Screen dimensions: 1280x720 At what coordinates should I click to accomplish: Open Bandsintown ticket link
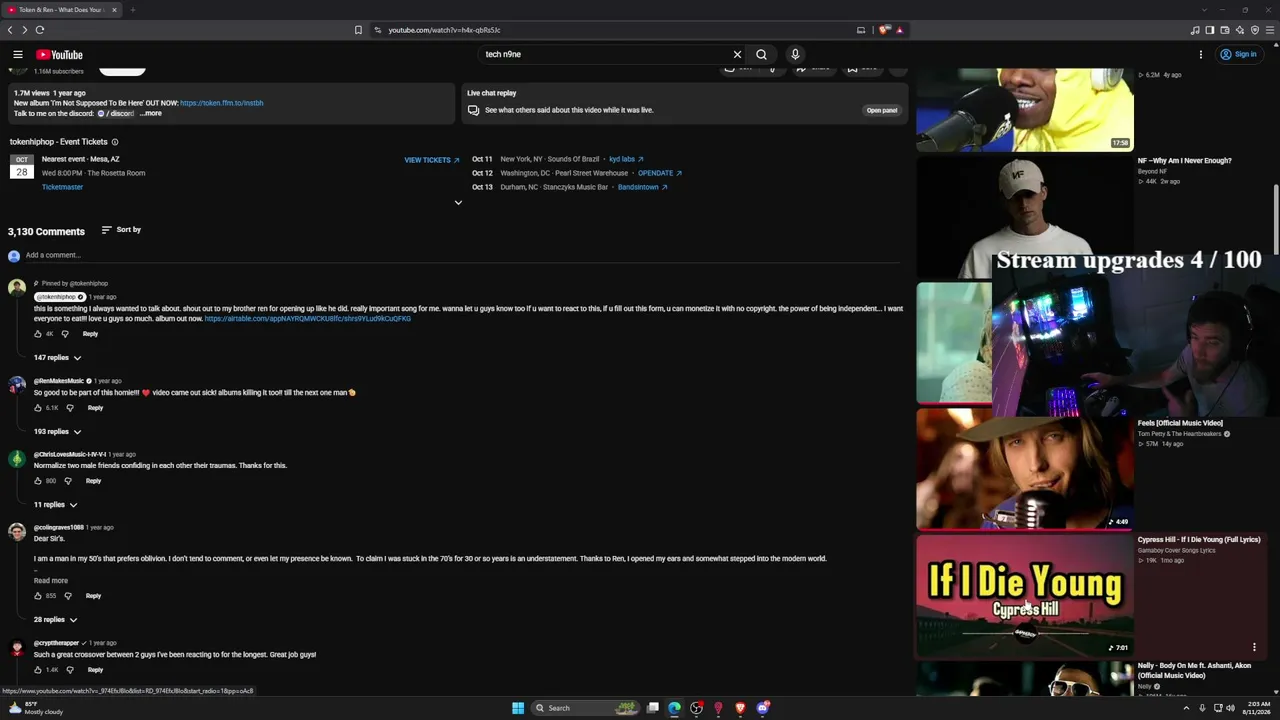[643, 187]
